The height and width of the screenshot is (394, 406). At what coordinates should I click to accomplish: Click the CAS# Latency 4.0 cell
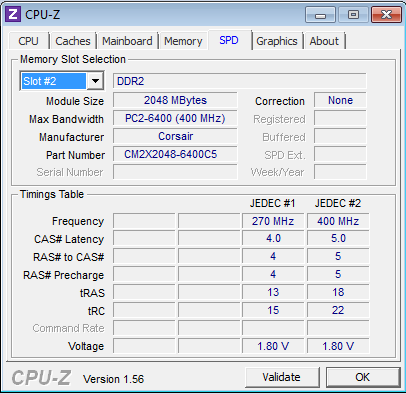click(273, 239)
